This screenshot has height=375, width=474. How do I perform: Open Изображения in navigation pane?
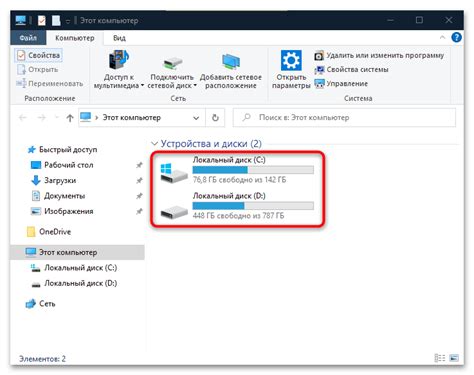62,211
